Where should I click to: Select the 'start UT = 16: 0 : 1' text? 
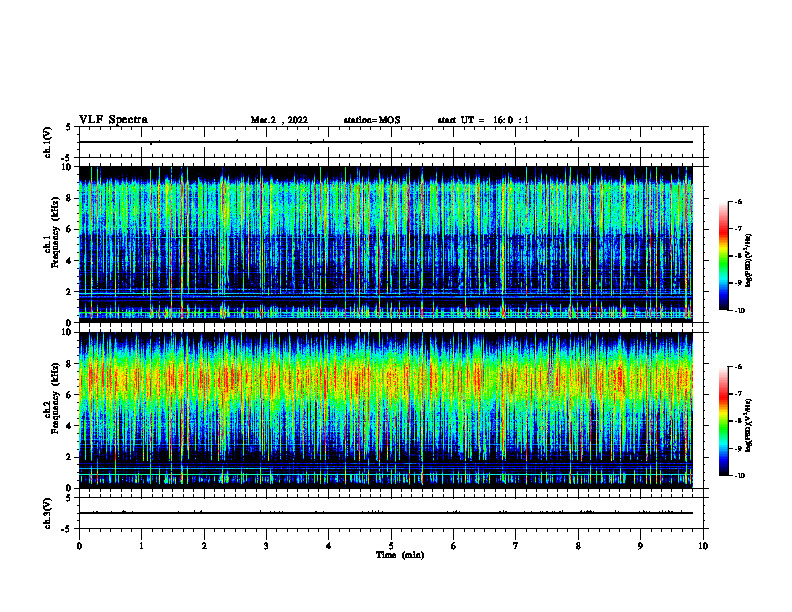(x=483, y=120)
